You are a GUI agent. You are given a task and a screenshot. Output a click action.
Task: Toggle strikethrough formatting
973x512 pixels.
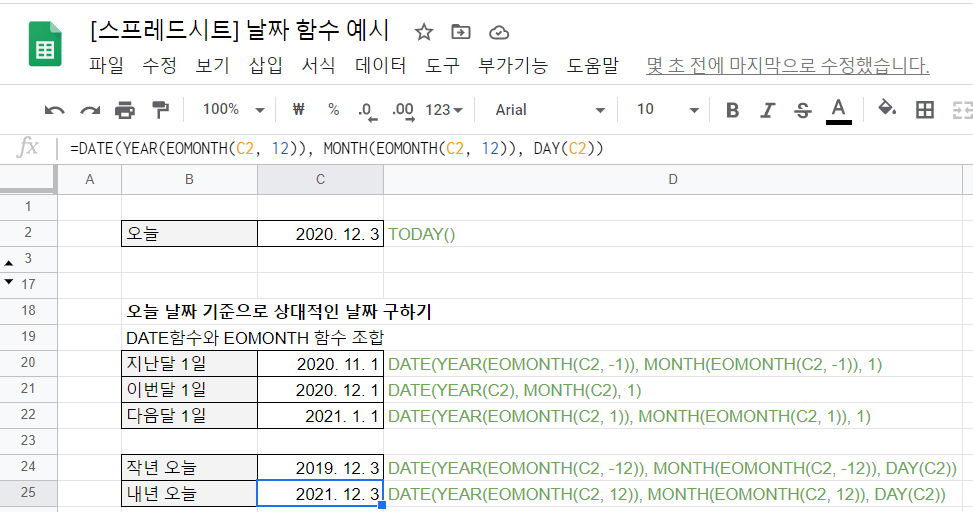(x=802, y=110)
